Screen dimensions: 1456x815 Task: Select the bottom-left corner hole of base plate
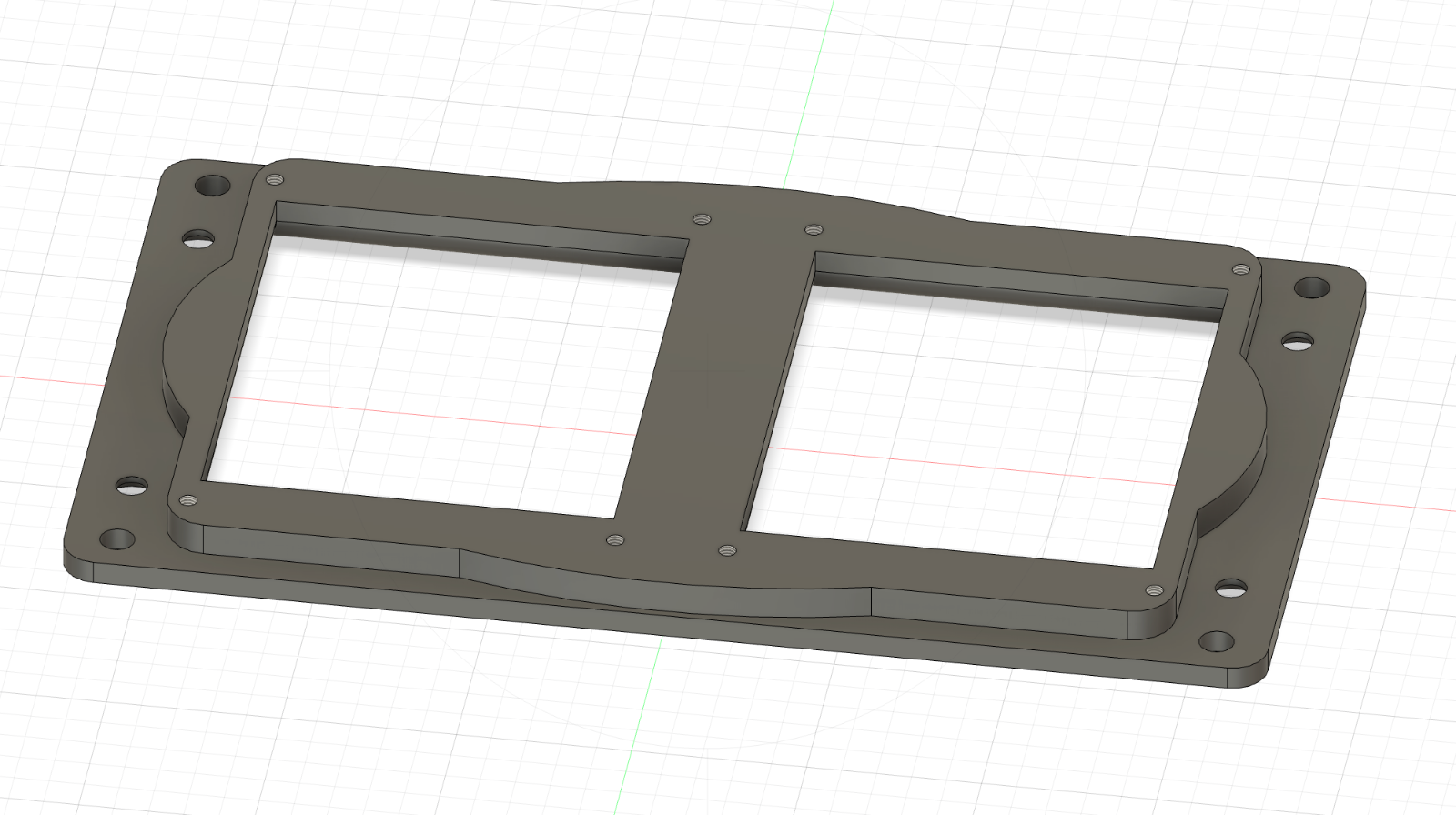116,539
